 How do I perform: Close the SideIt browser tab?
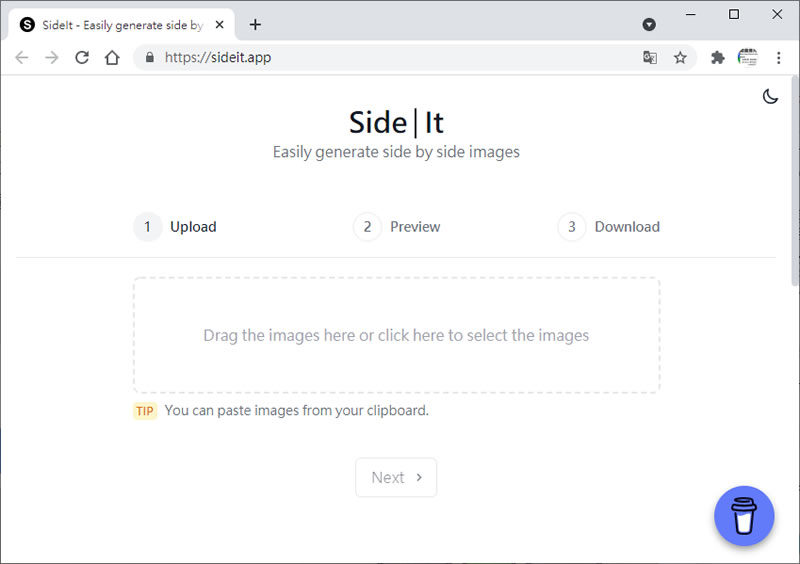(x=217, y=25)
